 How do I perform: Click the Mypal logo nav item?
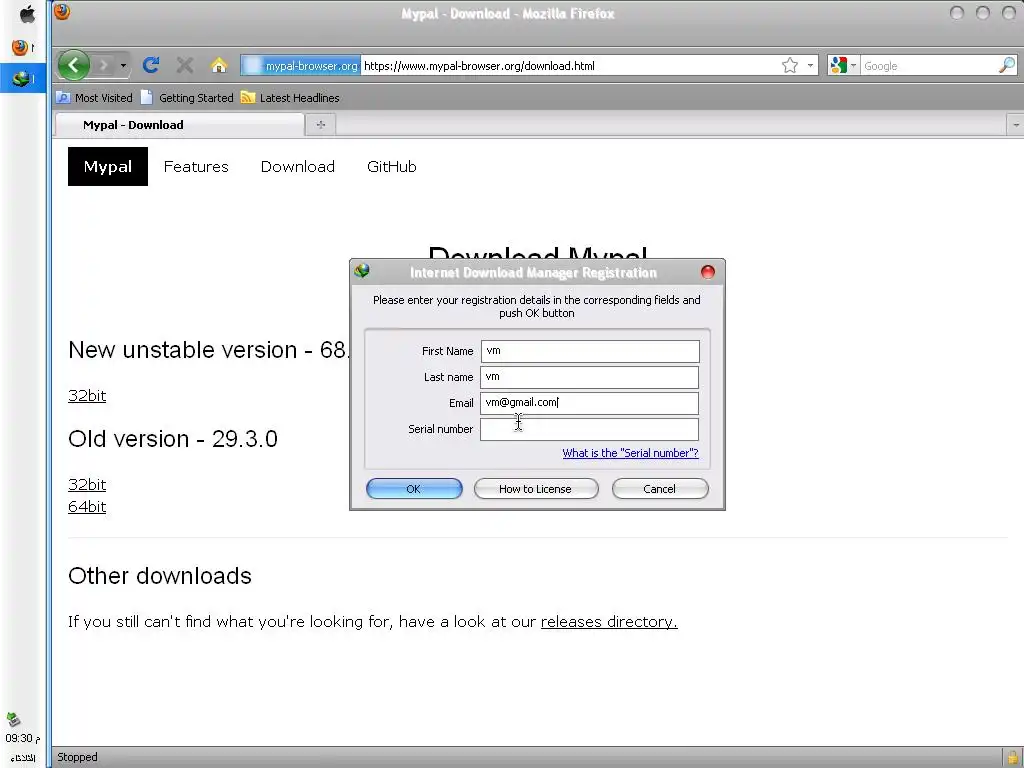pyautogui.click(x=108, y=167)
